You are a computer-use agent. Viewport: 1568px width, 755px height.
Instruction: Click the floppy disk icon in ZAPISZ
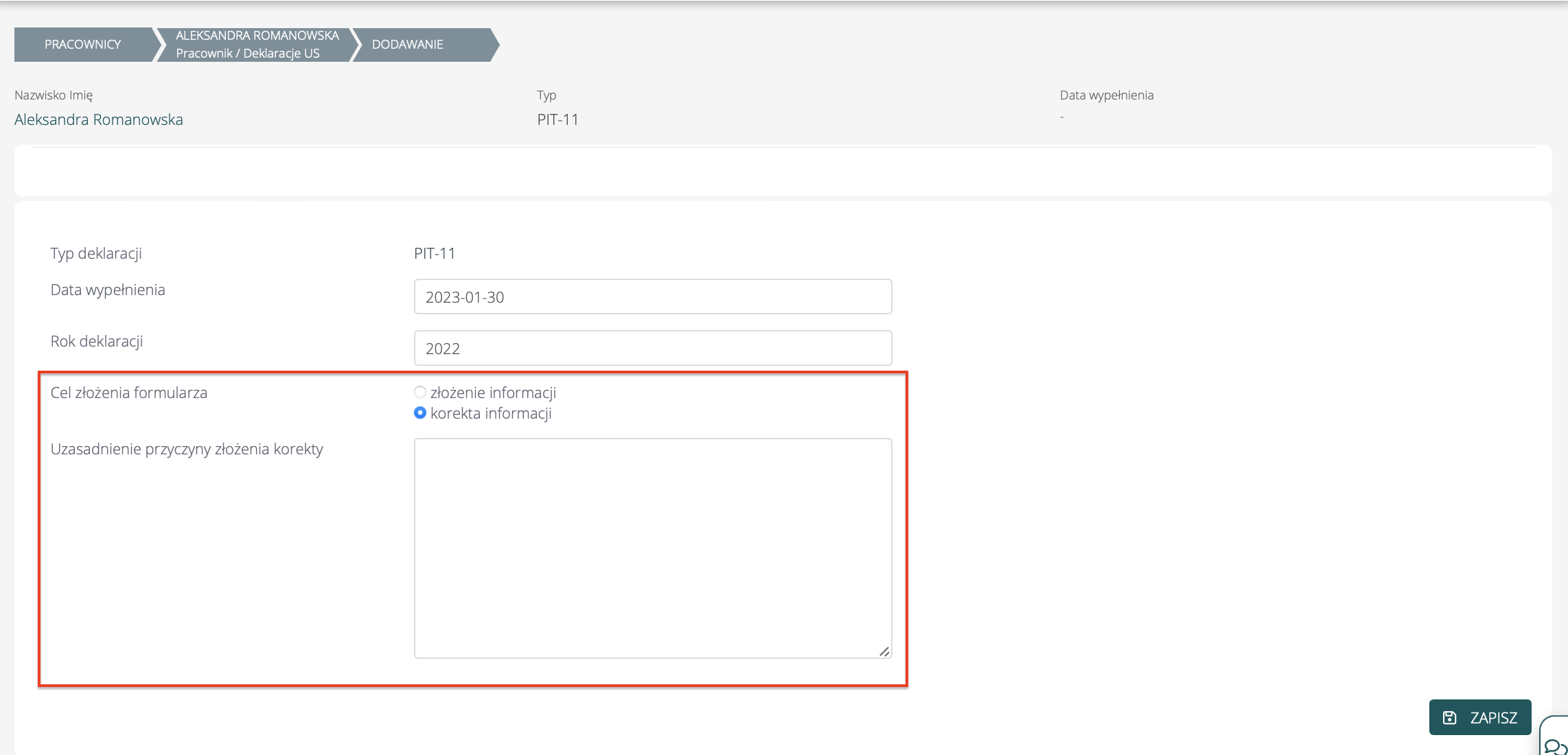point(1449,717)
